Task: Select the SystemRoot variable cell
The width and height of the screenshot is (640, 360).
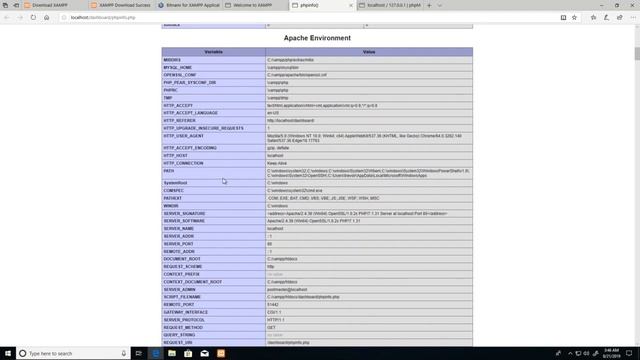Action: coord(213,183)
